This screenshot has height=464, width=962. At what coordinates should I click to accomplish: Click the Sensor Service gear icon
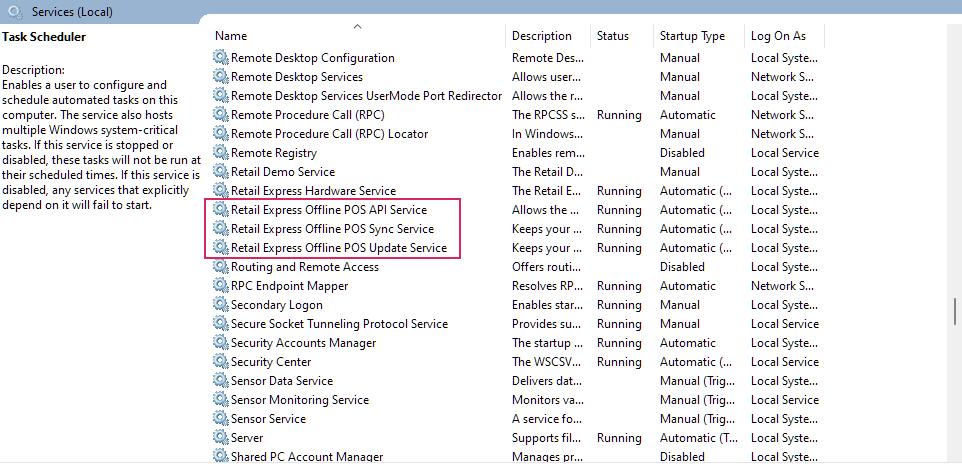click(220, 419)
